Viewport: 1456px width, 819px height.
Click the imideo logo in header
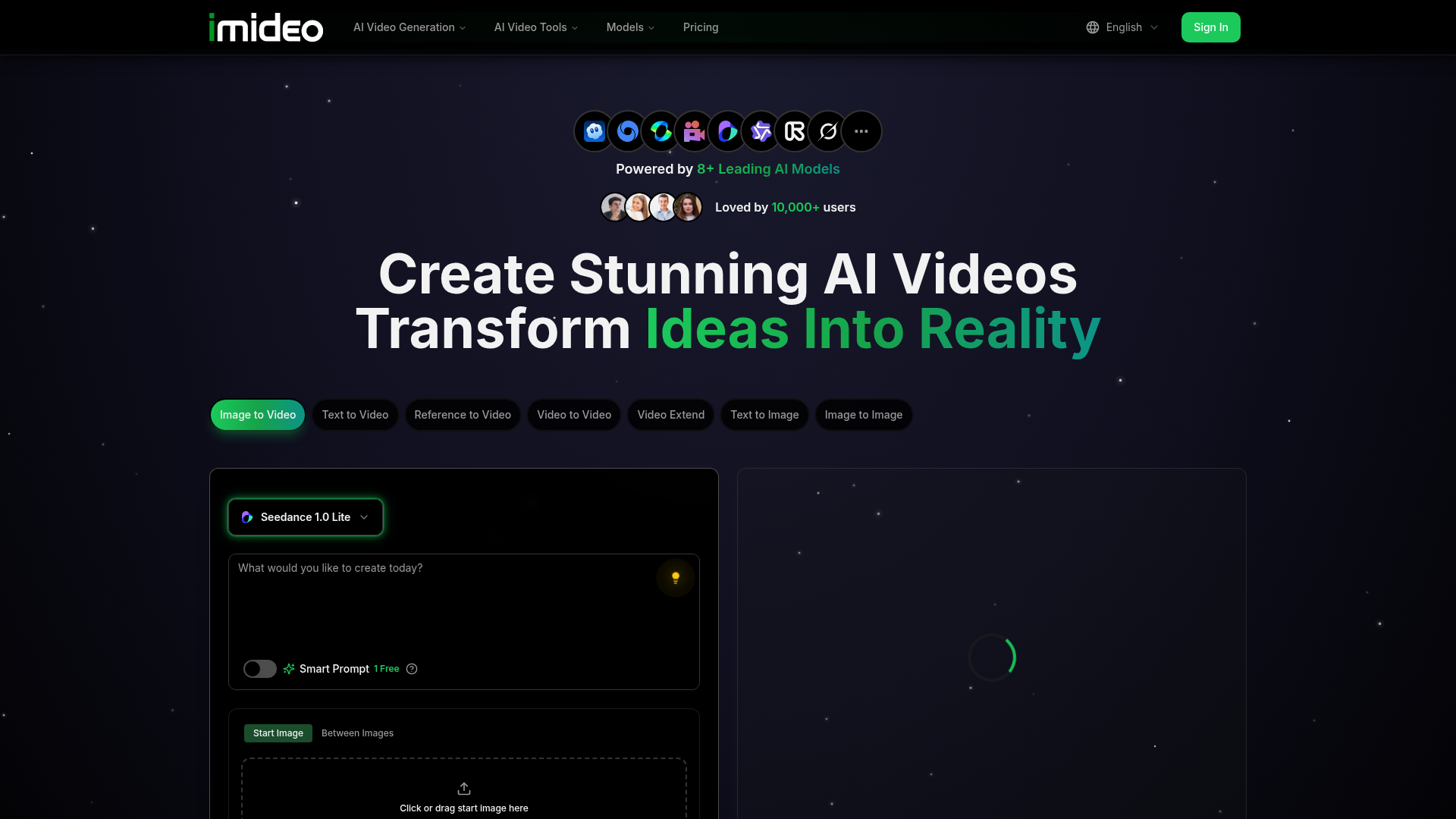(265, 27)
